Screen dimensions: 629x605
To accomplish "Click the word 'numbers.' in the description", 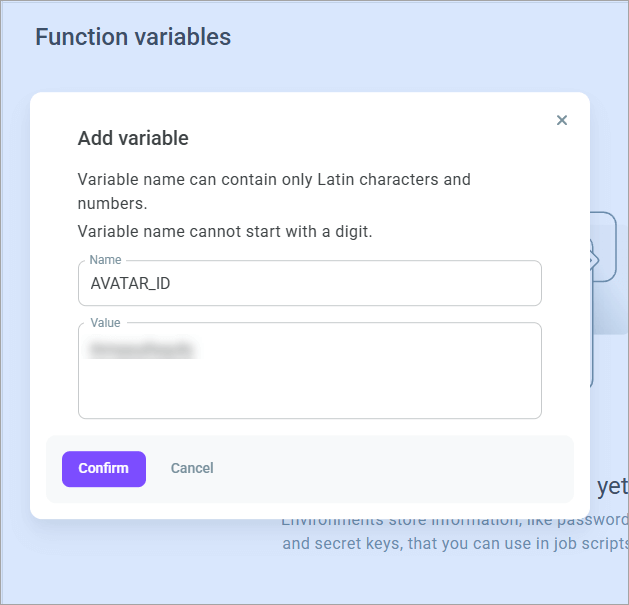I will click(x=112, y=204).
